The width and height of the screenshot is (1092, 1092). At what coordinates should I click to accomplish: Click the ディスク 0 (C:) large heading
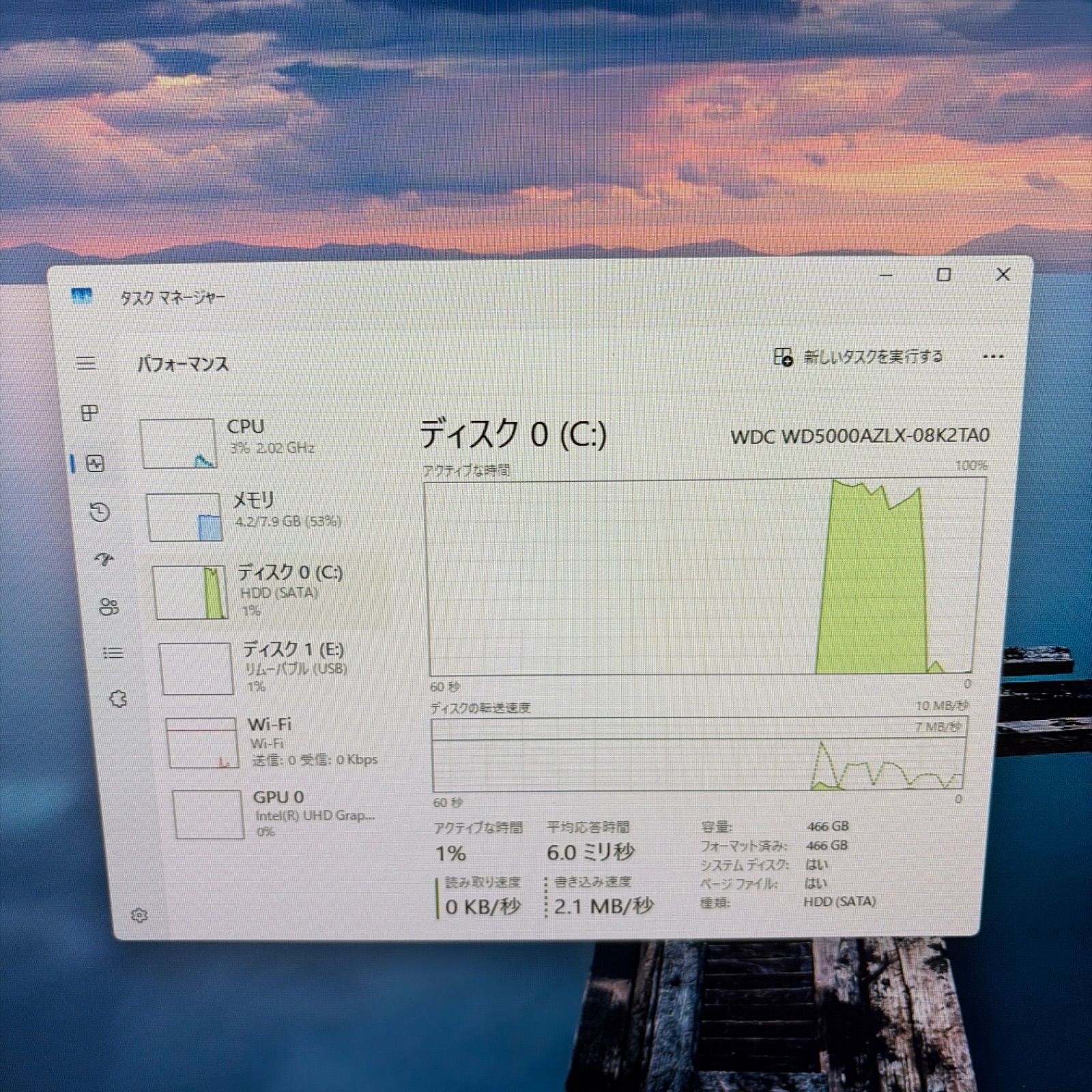(513, 433)
